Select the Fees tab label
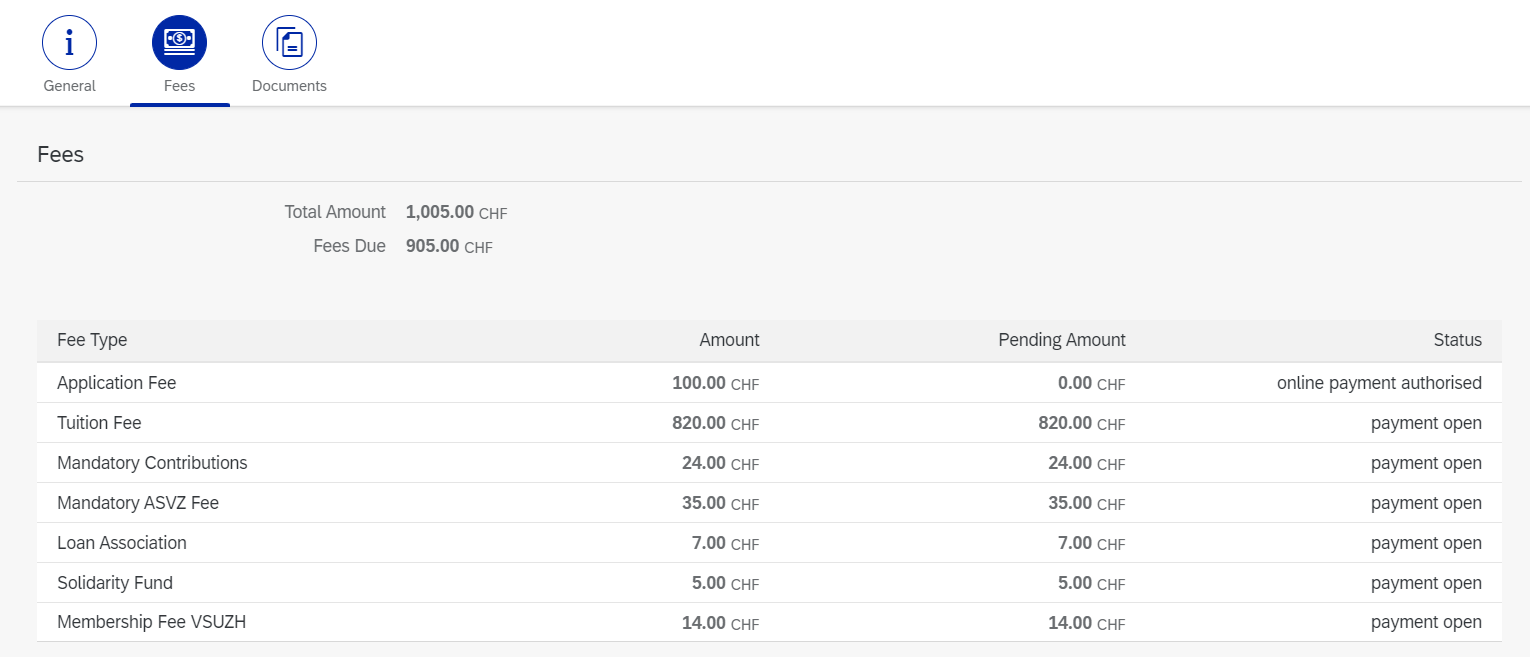The image size is (1530, 657). 179,86
